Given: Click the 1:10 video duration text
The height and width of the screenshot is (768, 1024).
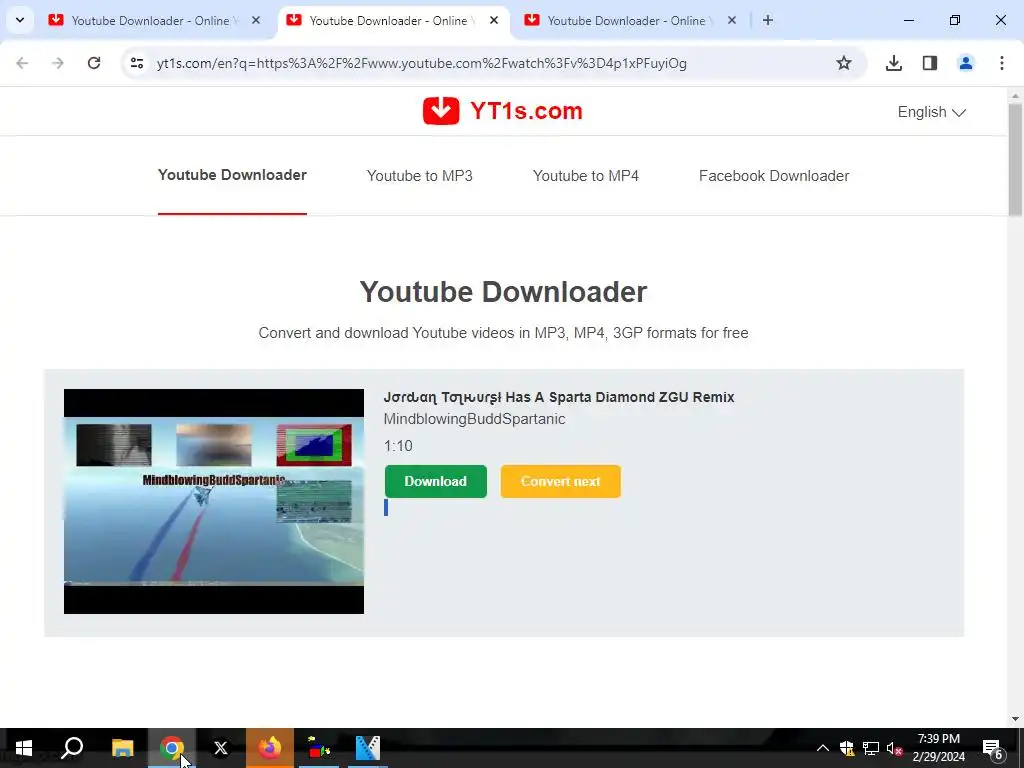Looking at the screenshot, I should point(398,446).
